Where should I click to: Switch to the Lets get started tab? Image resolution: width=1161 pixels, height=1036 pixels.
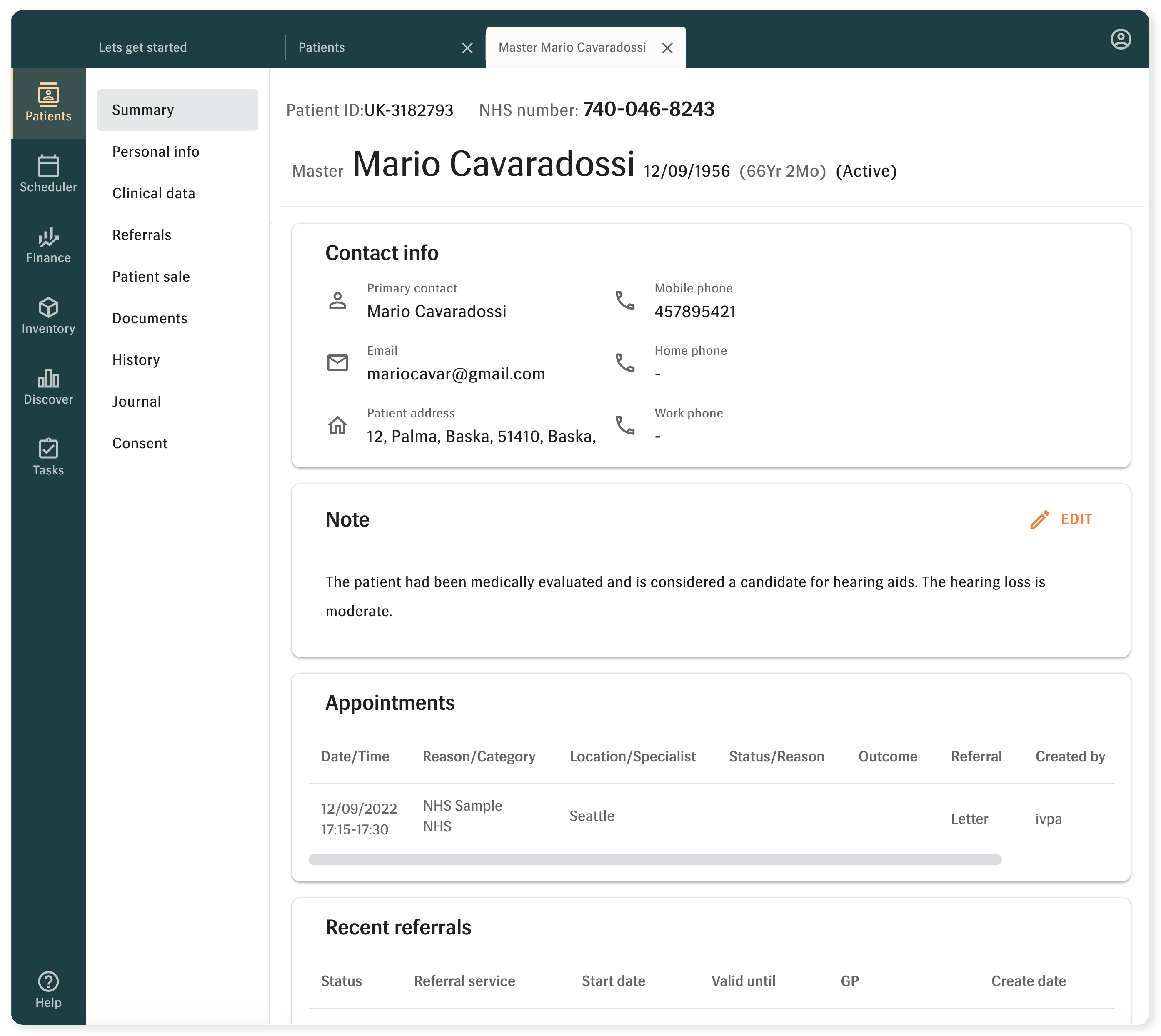click(x=143, y=47)
